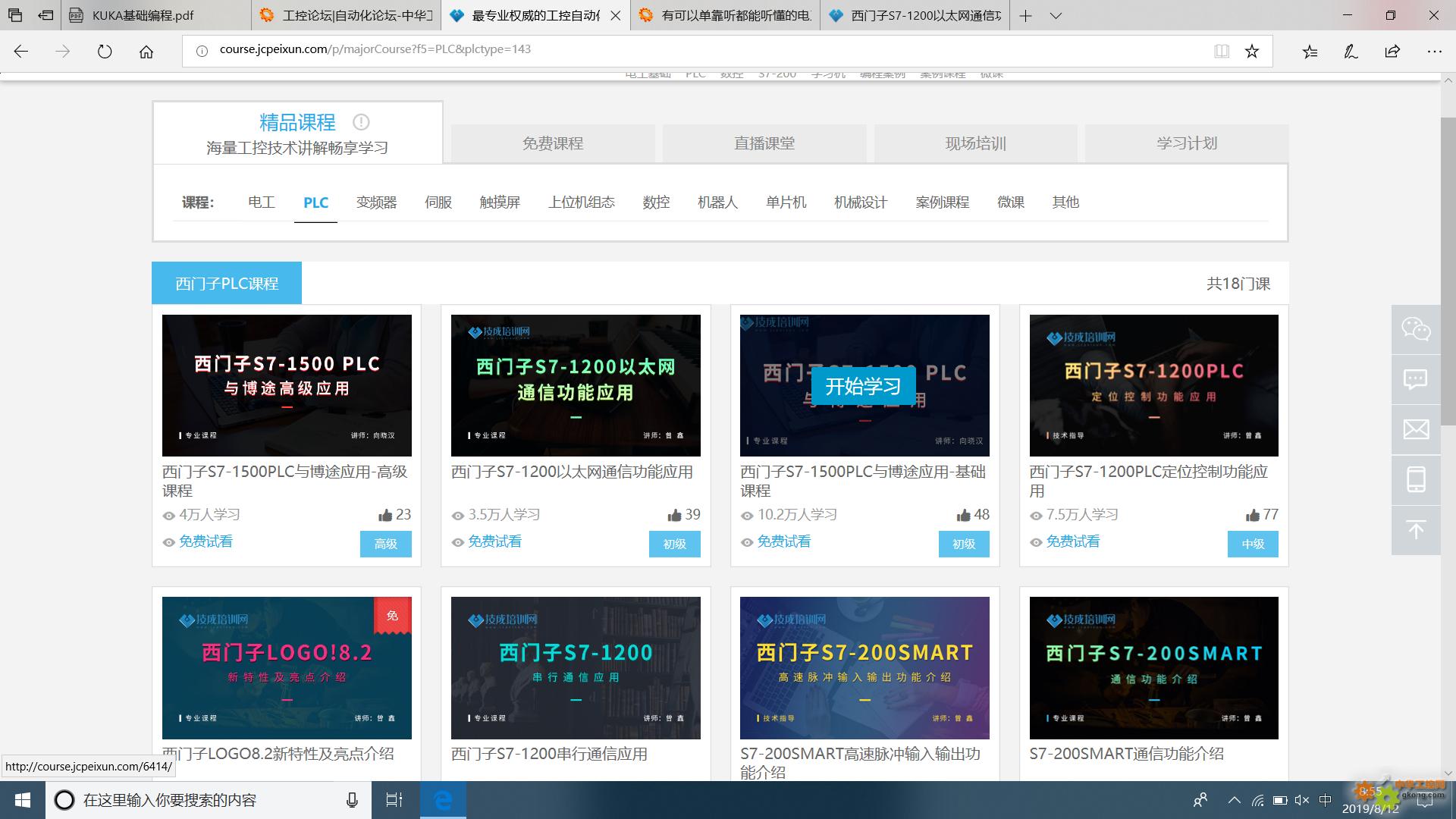
Task: Open the browser home icon
Action: click(x=146, y=52)
